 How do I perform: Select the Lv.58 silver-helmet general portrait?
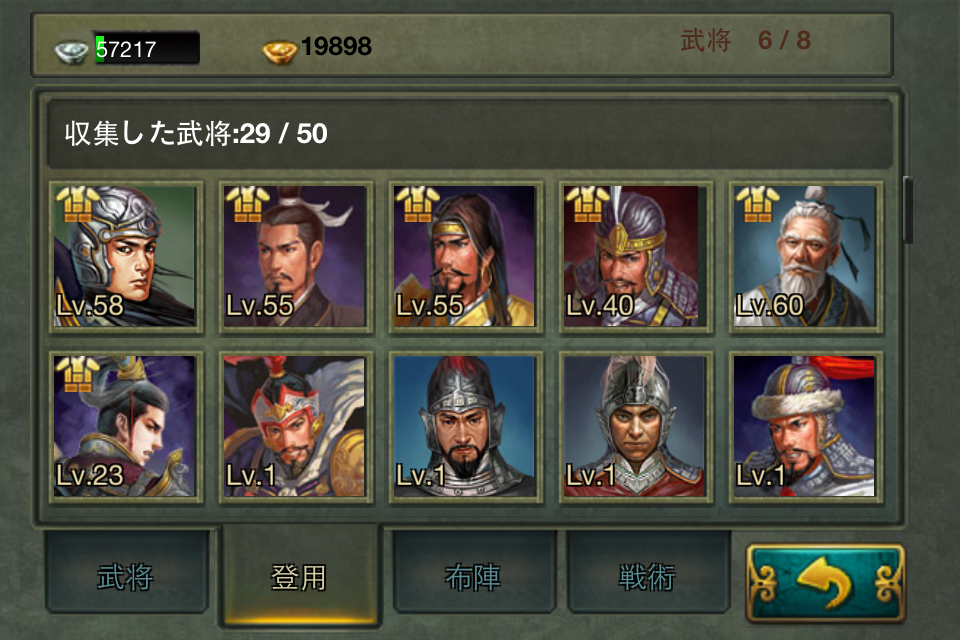pyautogui.click(x=126, y=257)
